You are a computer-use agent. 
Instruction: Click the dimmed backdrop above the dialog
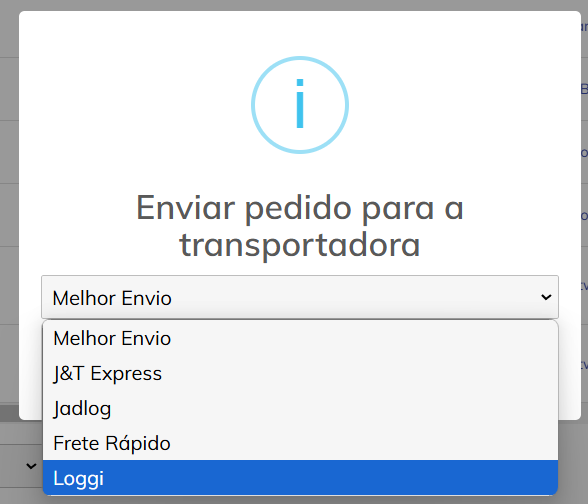click(294, 5)
